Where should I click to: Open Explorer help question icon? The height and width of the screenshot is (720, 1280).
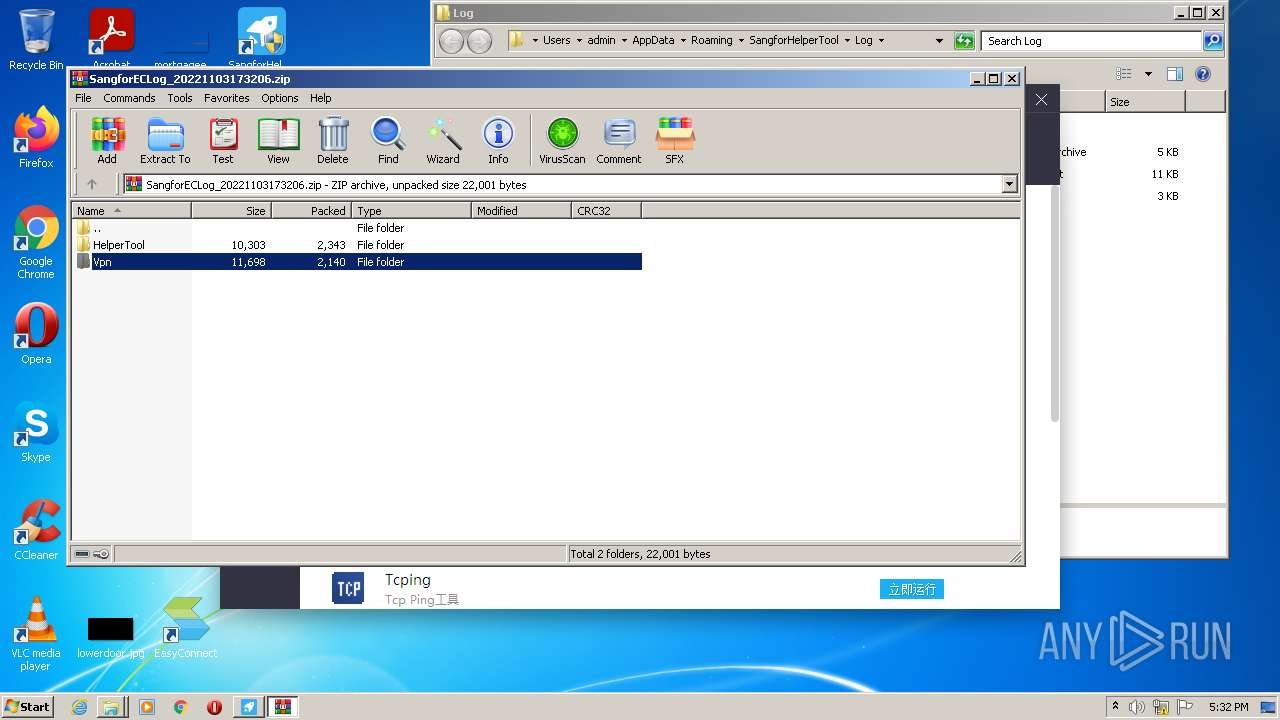[1203, 74]
